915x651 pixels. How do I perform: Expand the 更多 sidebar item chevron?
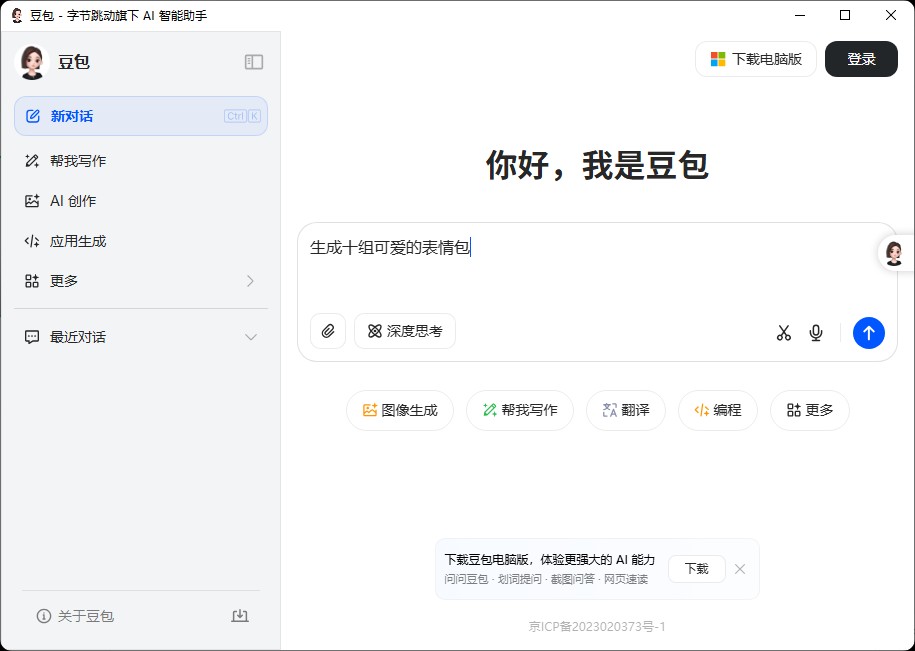click(251, 281)
